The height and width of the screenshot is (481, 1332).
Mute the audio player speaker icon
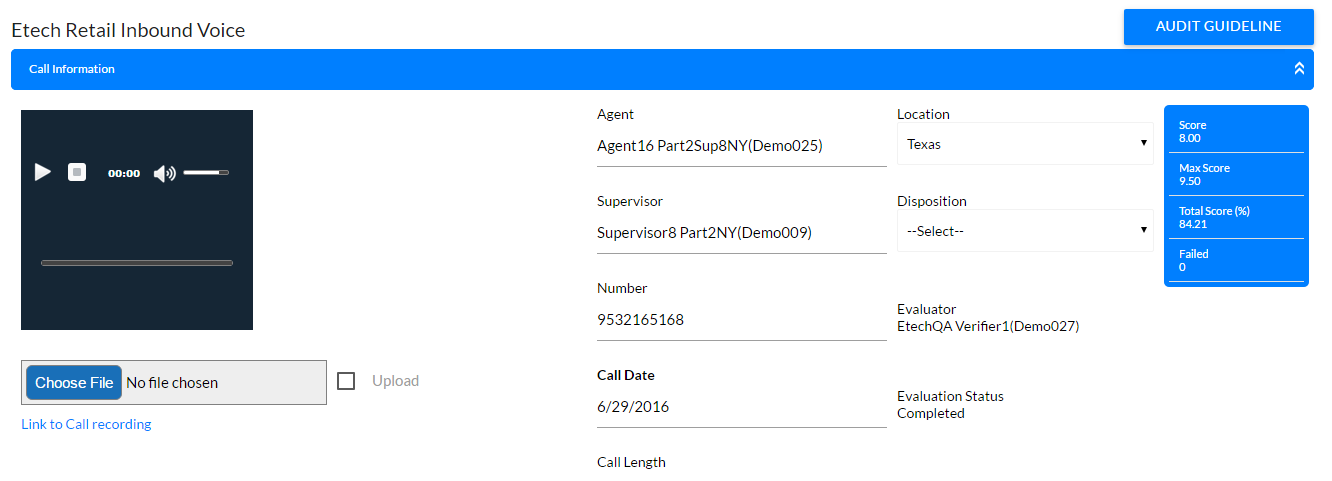(165, 173)
